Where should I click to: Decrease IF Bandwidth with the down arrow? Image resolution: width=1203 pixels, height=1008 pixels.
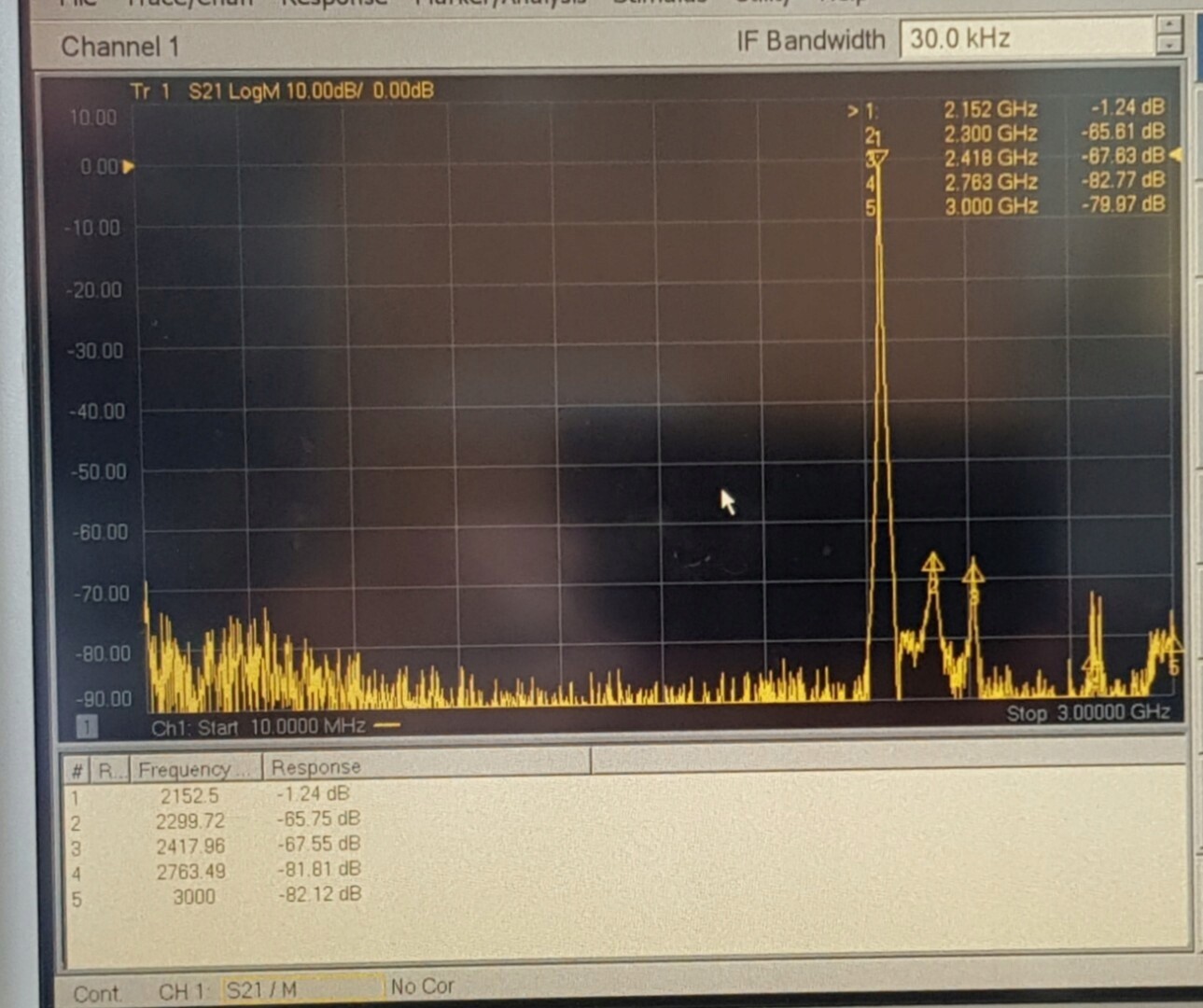1168,46
